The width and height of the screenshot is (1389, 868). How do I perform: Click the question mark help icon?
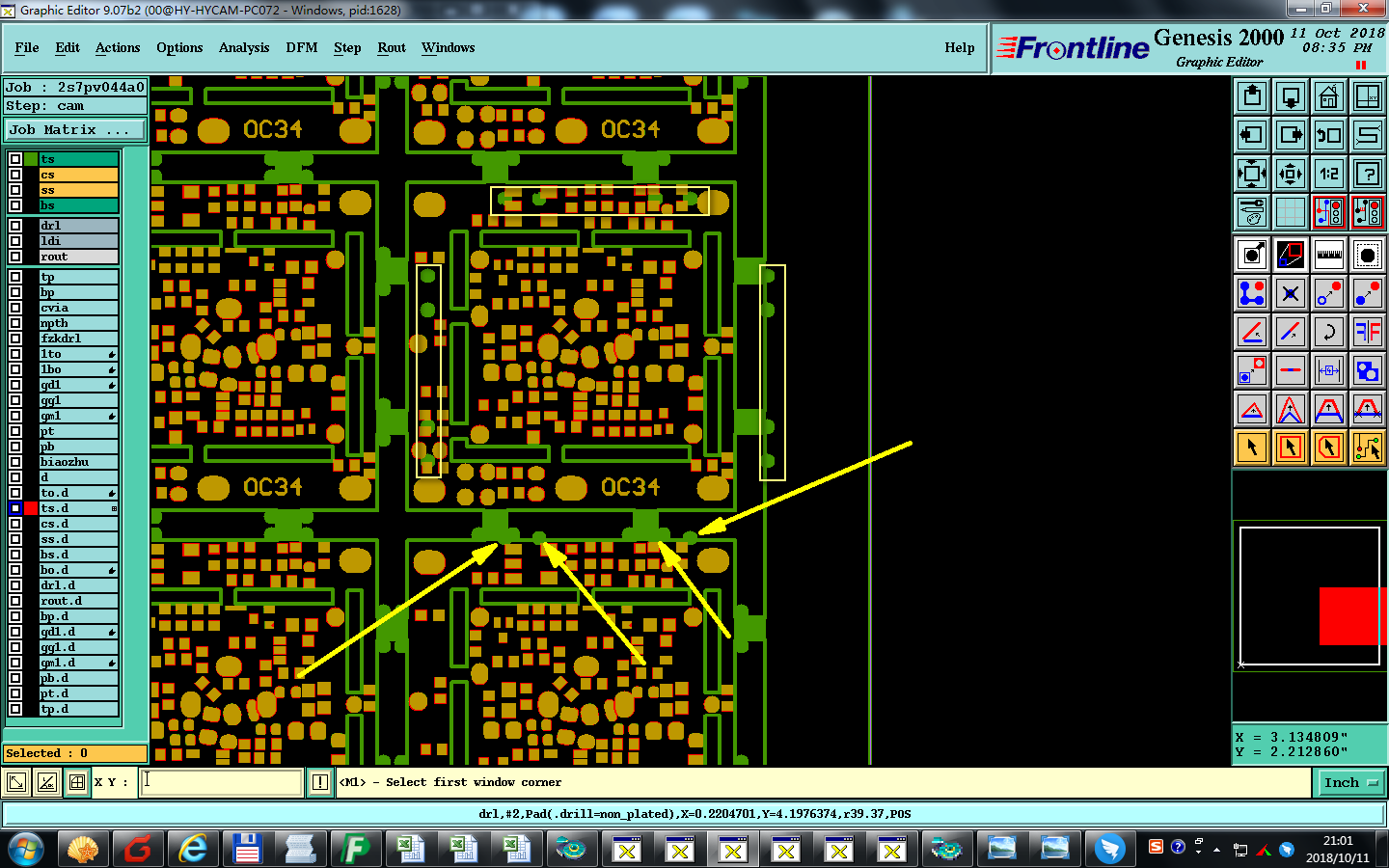1368,174
